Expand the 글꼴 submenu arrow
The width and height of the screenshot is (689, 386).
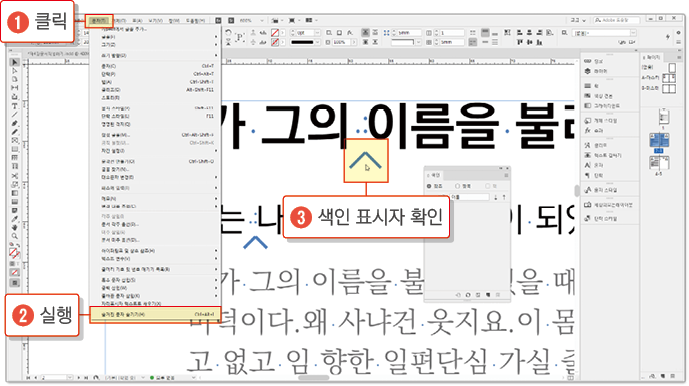click(216, 37)
